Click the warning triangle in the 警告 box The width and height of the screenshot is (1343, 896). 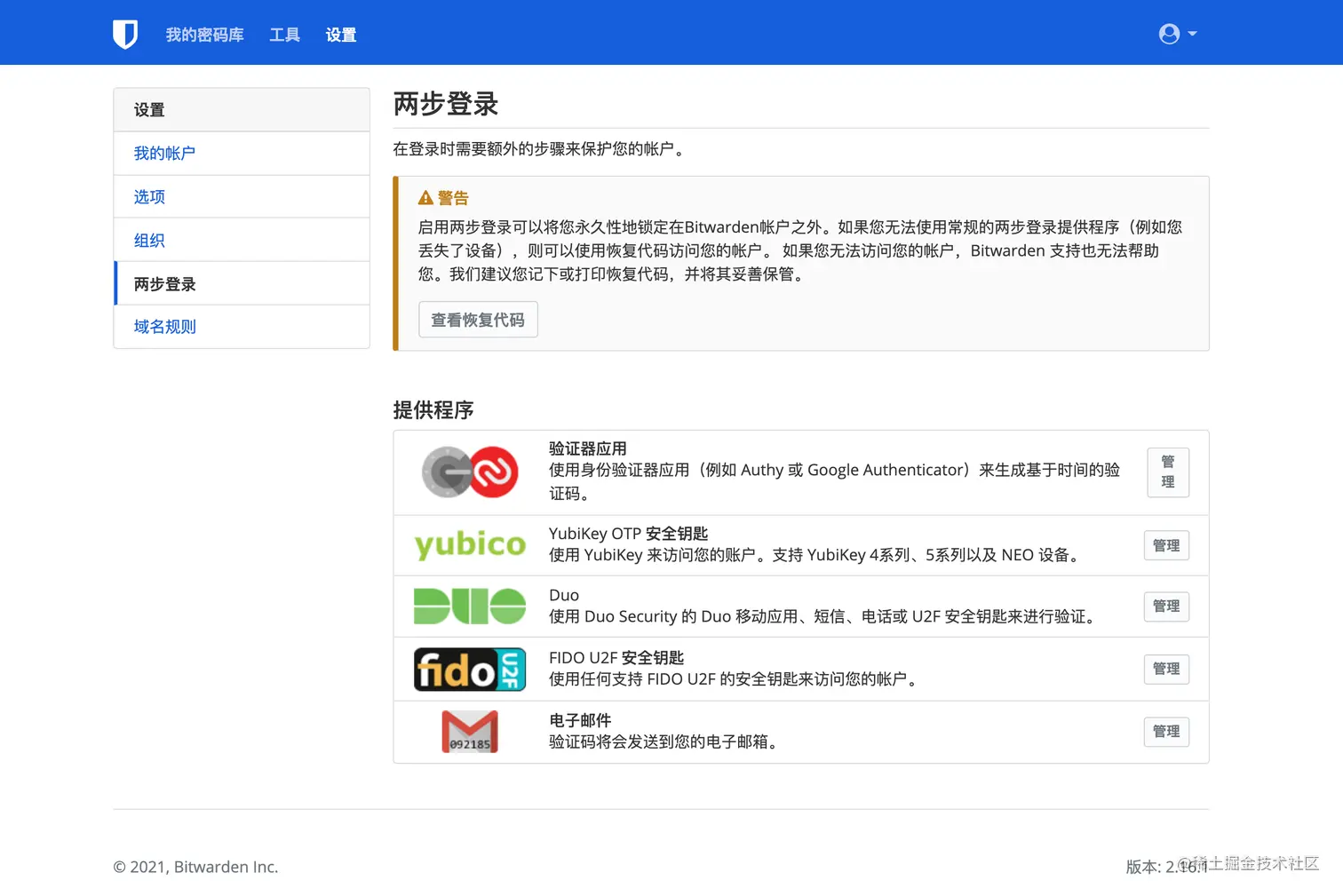[425, 197]
